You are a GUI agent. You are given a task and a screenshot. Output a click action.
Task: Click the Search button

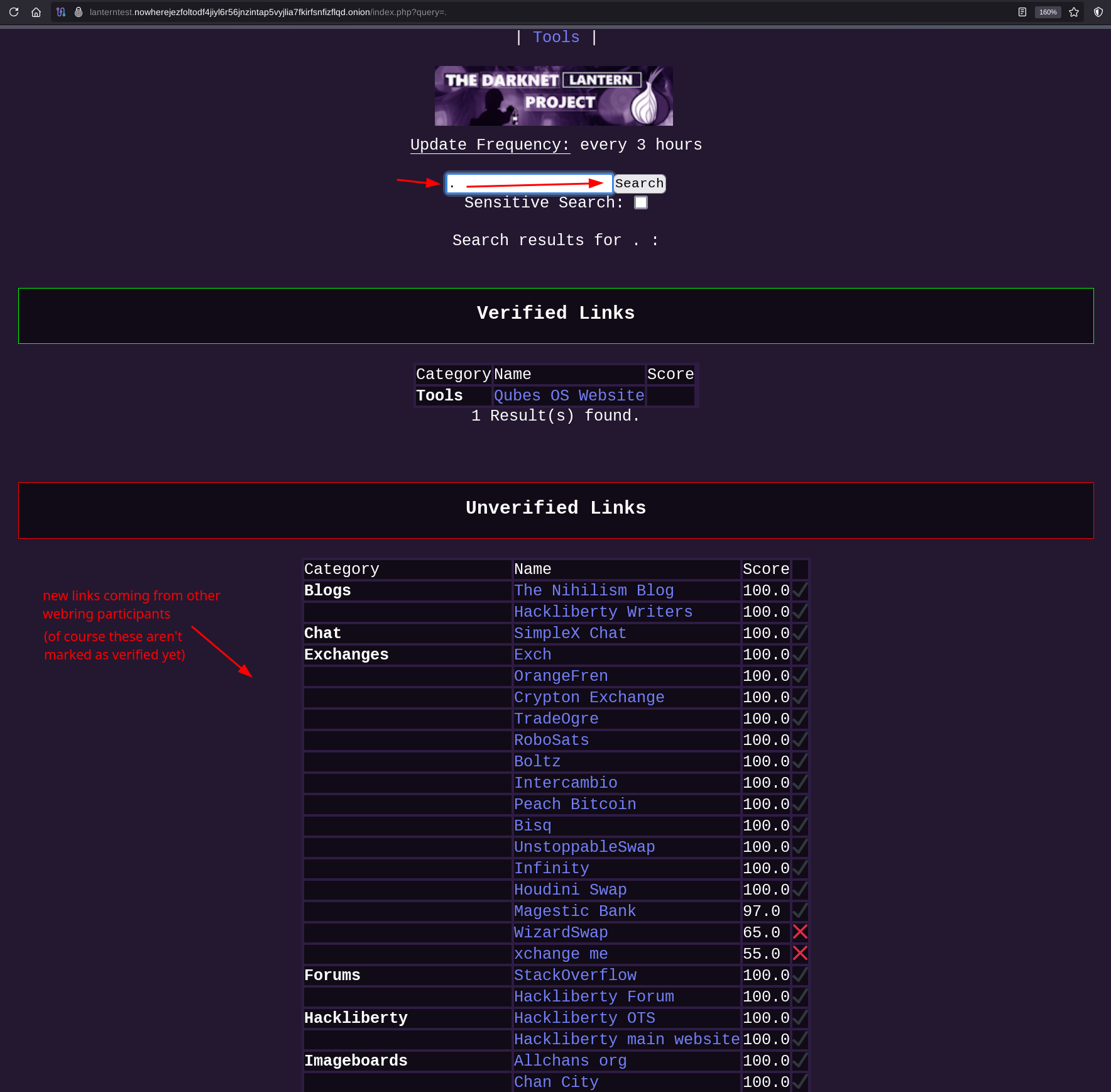[x=639, y=184]
